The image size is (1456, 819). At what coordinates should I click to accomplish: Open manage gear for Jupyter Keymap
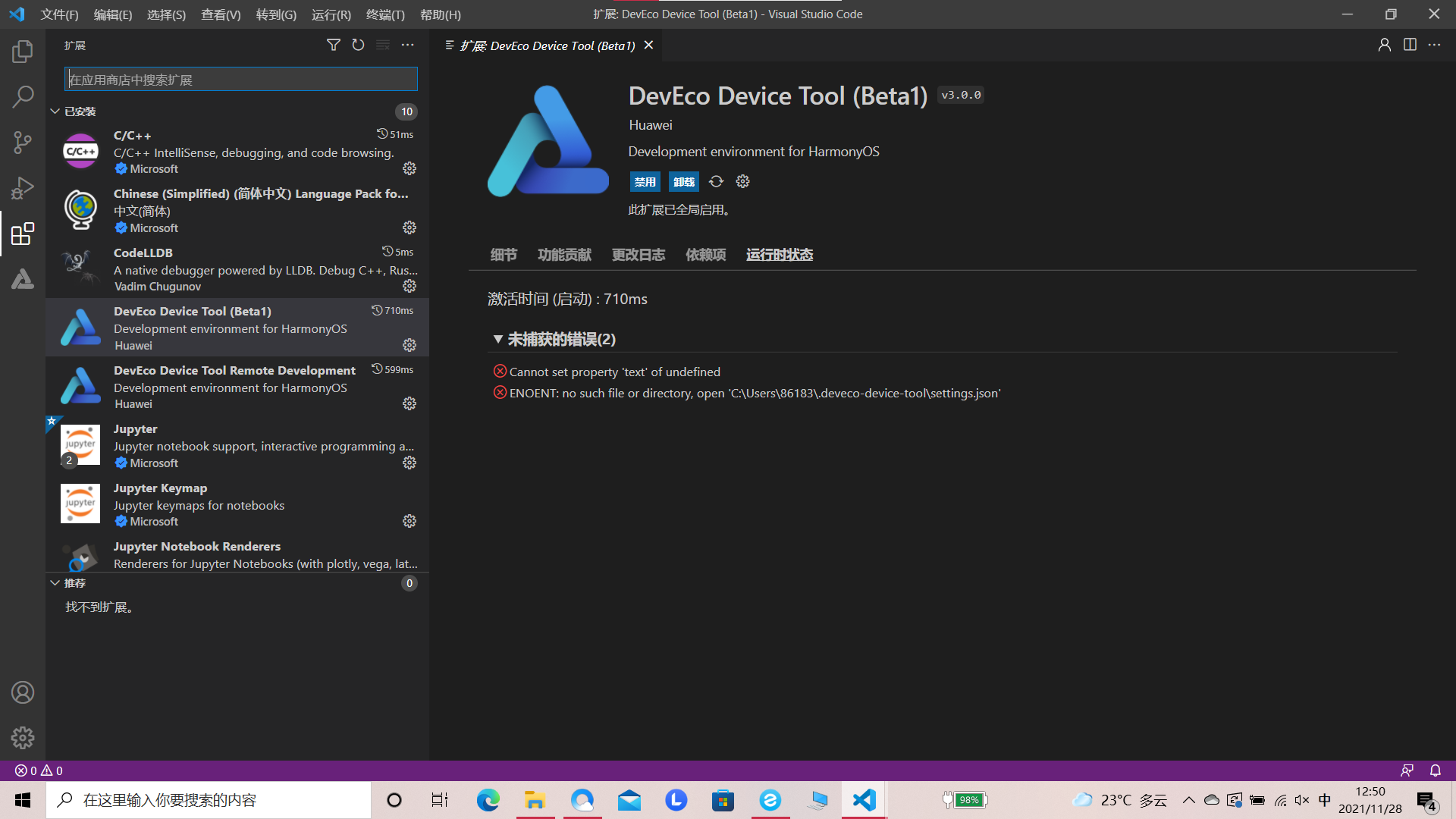pyautogui.click(x=409, y=521)
